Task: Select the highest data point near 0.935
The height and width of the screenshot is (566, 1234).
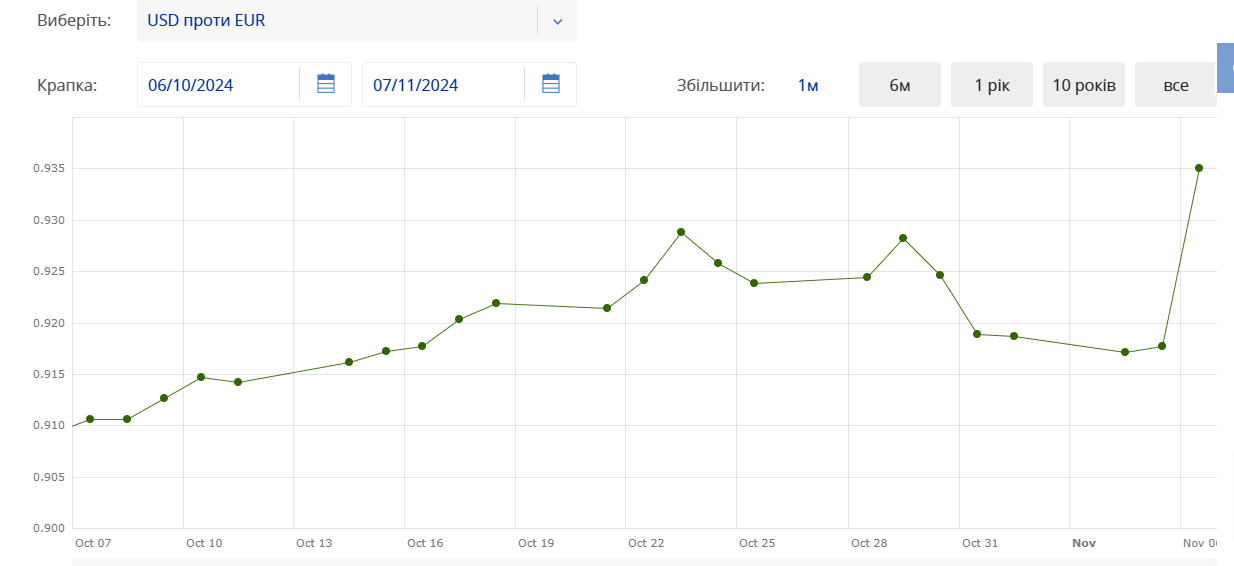Action: point(1199,168)
